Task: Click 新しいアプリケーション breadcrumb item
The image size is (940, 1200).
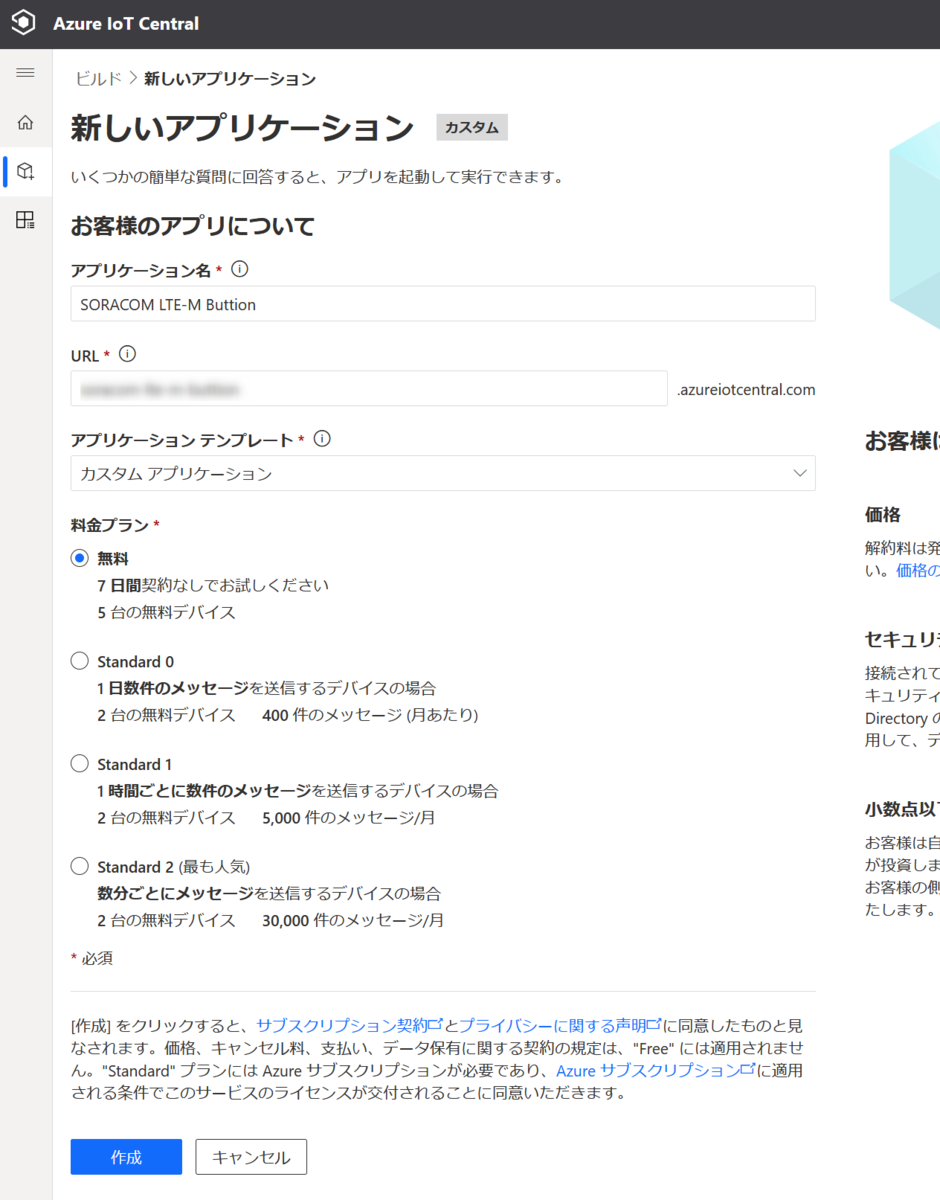Action: (230, 78)
